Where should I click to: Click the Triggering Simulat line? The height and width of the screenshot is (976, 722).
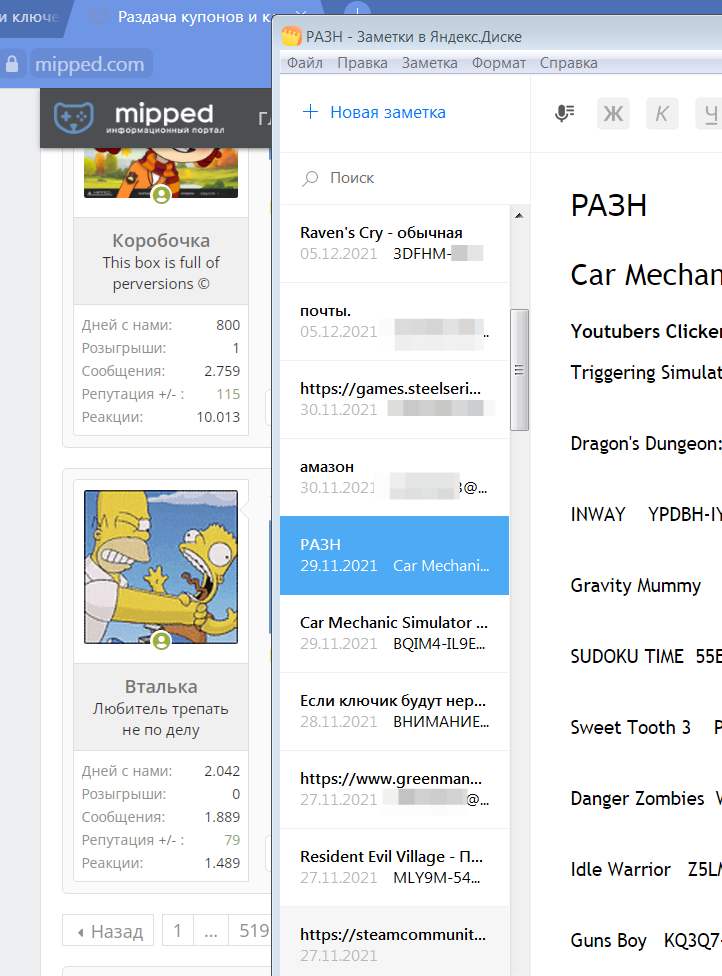pos(646,372)
